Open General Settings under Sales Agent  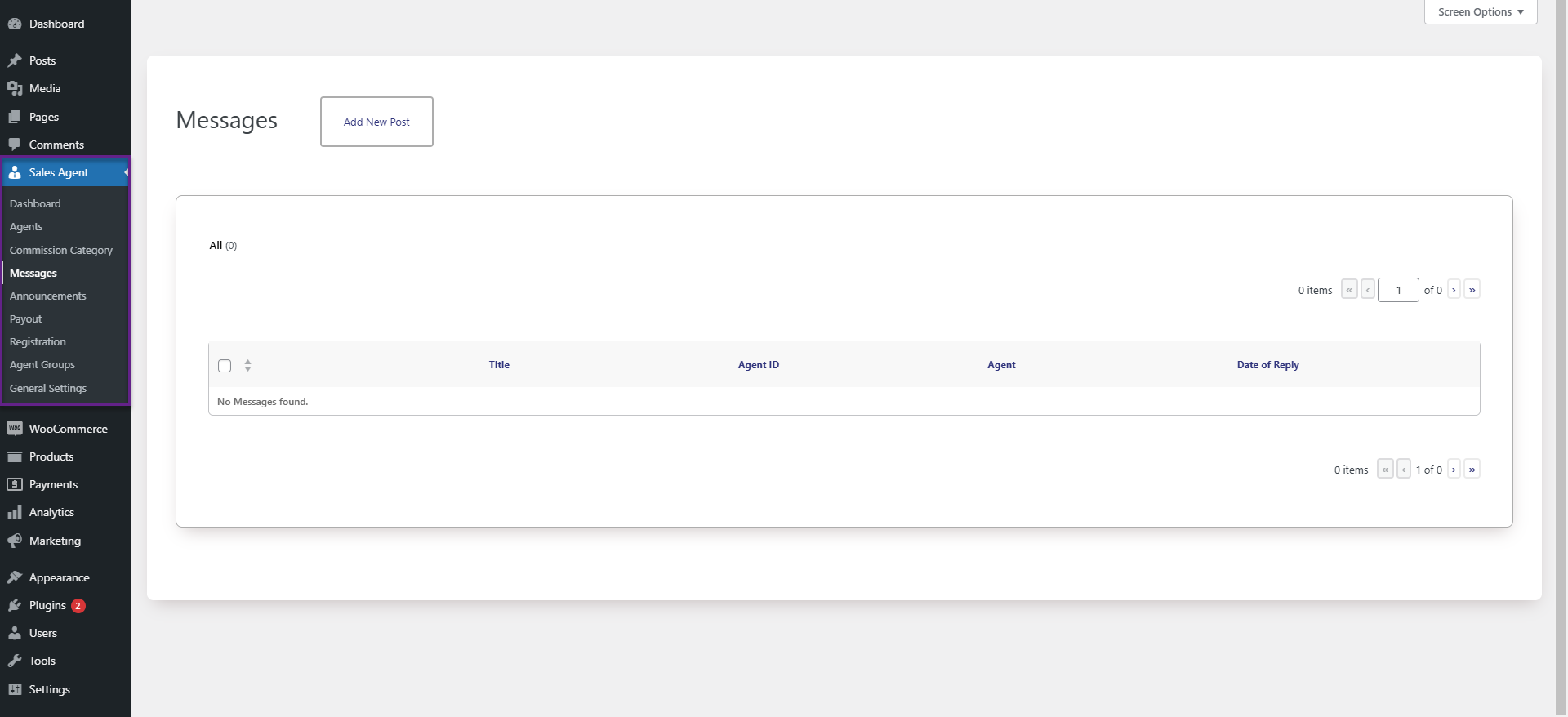coord(48,388)
